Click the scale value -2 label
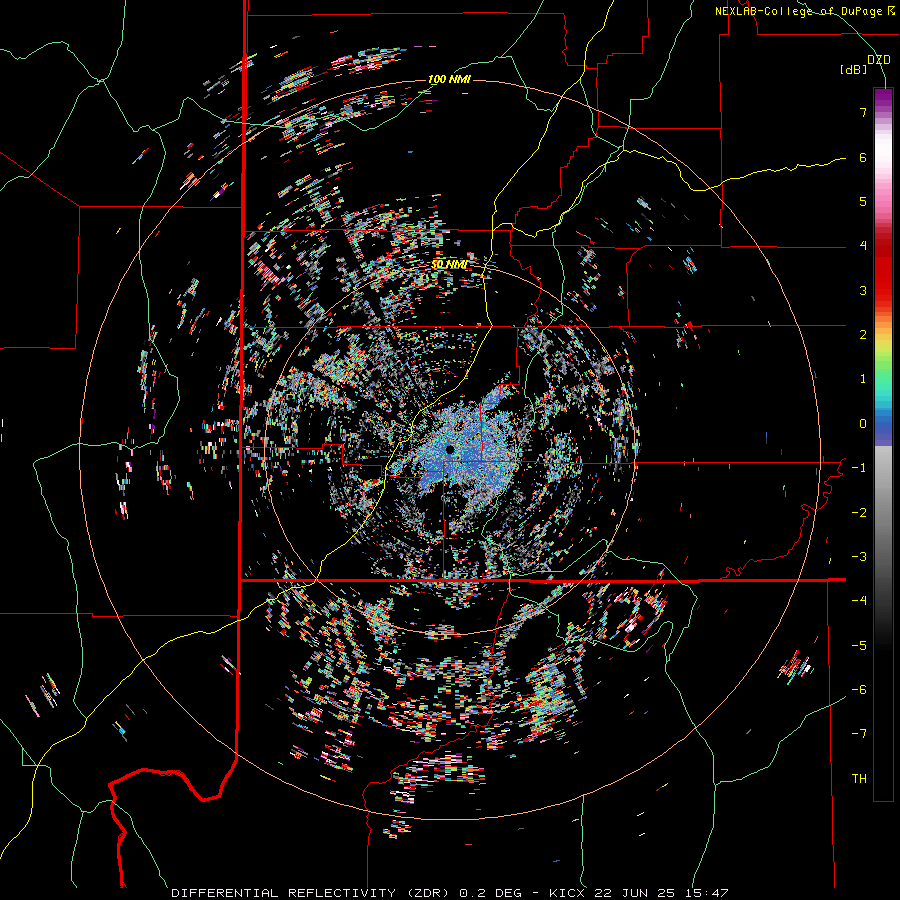Screen dimensions: 900x900 point(859,513)
